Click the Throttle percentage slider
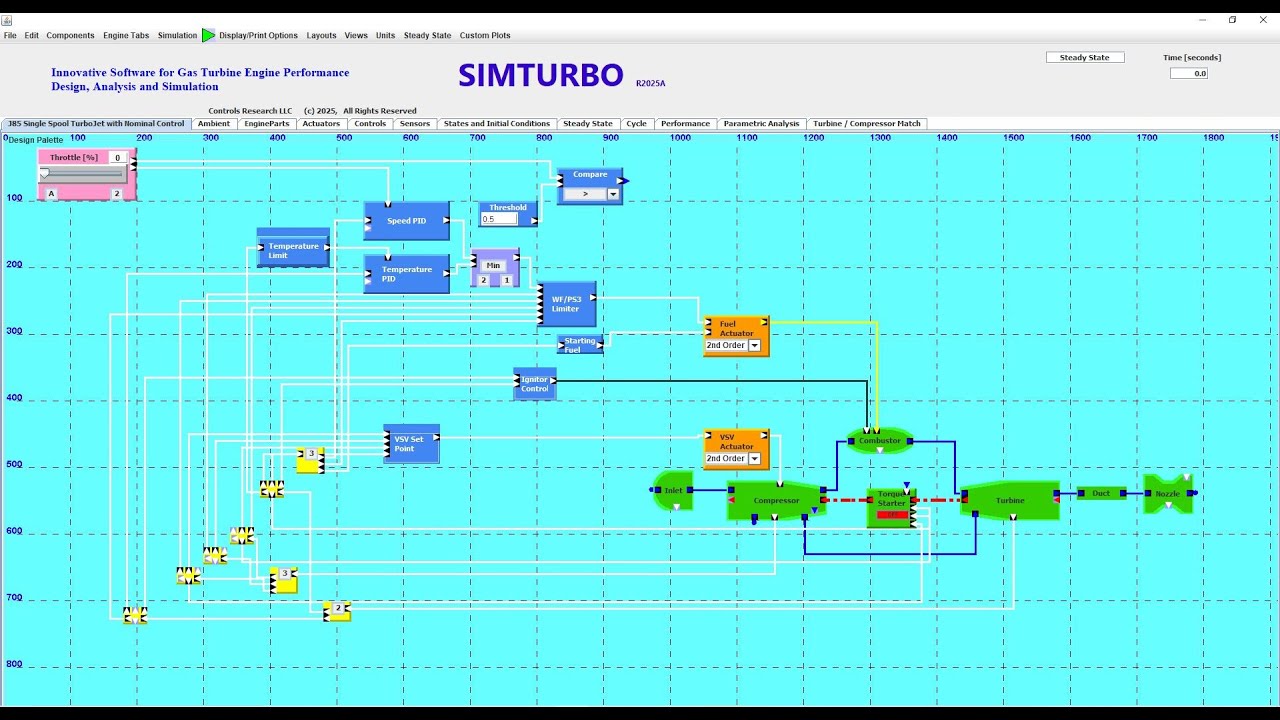The image size is (1280, 720). coord(84,174)
